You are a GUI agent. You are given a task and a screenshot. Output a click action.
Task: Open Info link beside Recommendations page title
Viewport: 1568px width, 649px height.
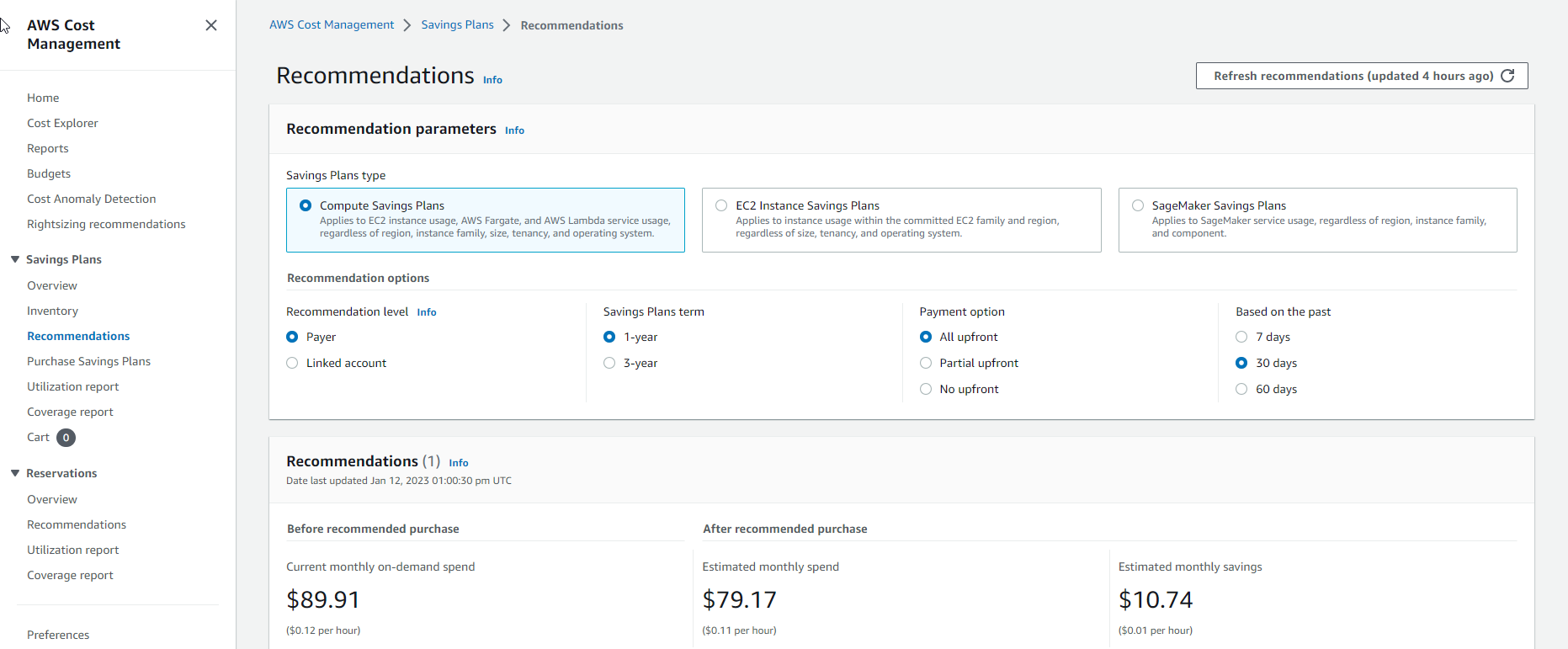(x=492, y=80)
